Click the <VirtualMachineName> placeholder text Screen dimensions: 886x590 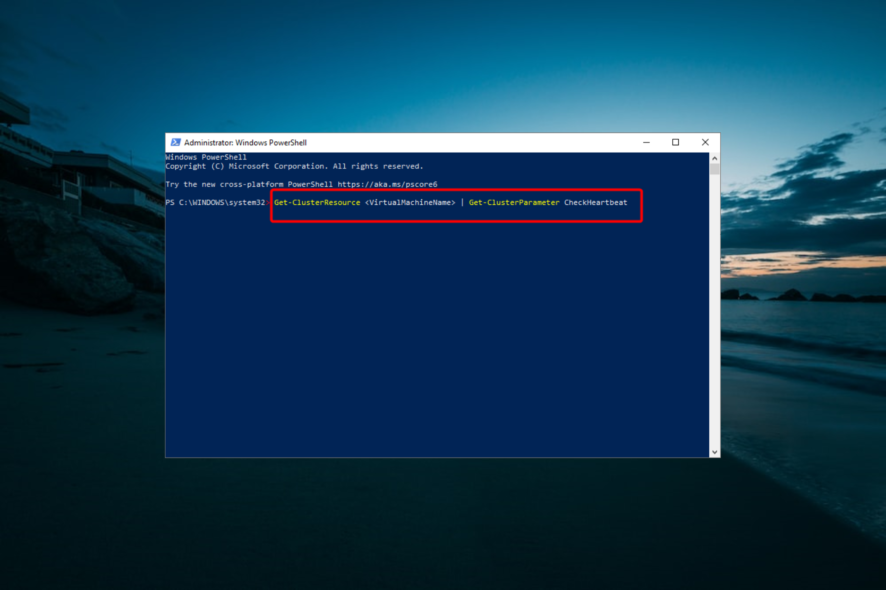[x=410, y=202]
